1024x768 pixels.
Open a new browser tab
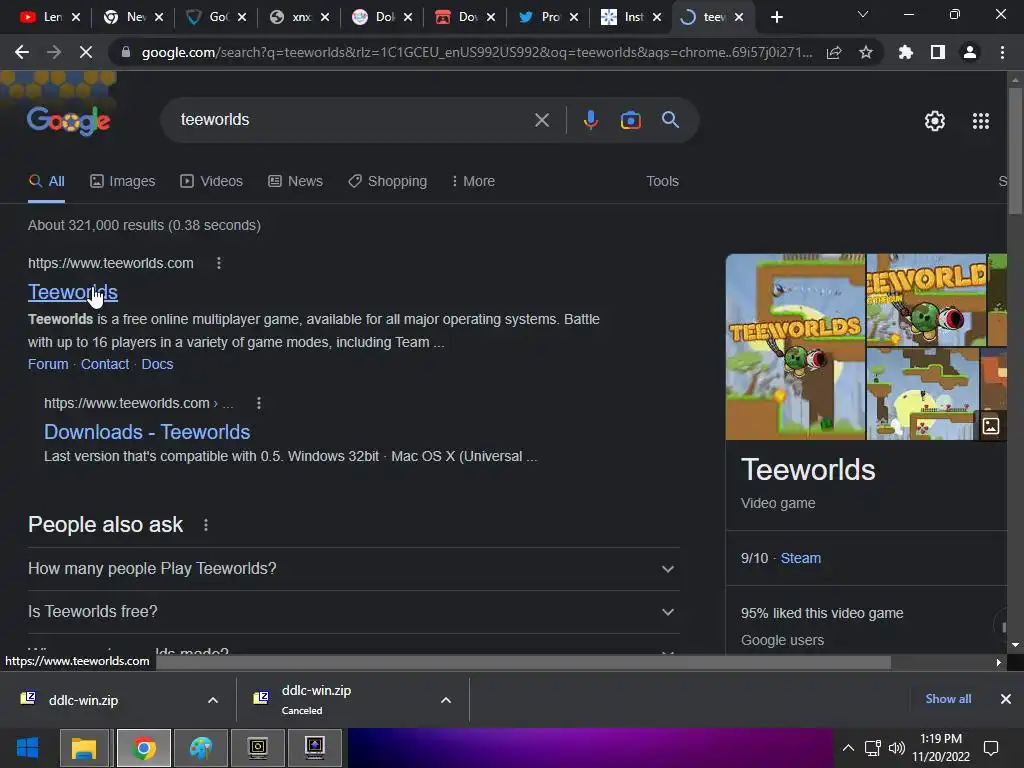(x=776, y=18)
